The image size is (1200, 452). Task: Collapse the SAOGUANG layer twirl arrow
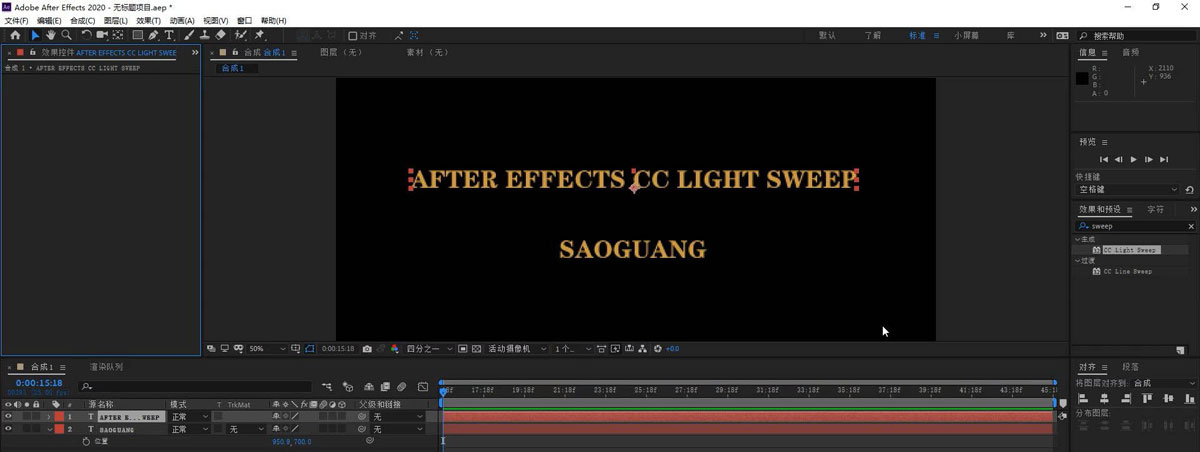coord(48,428)
